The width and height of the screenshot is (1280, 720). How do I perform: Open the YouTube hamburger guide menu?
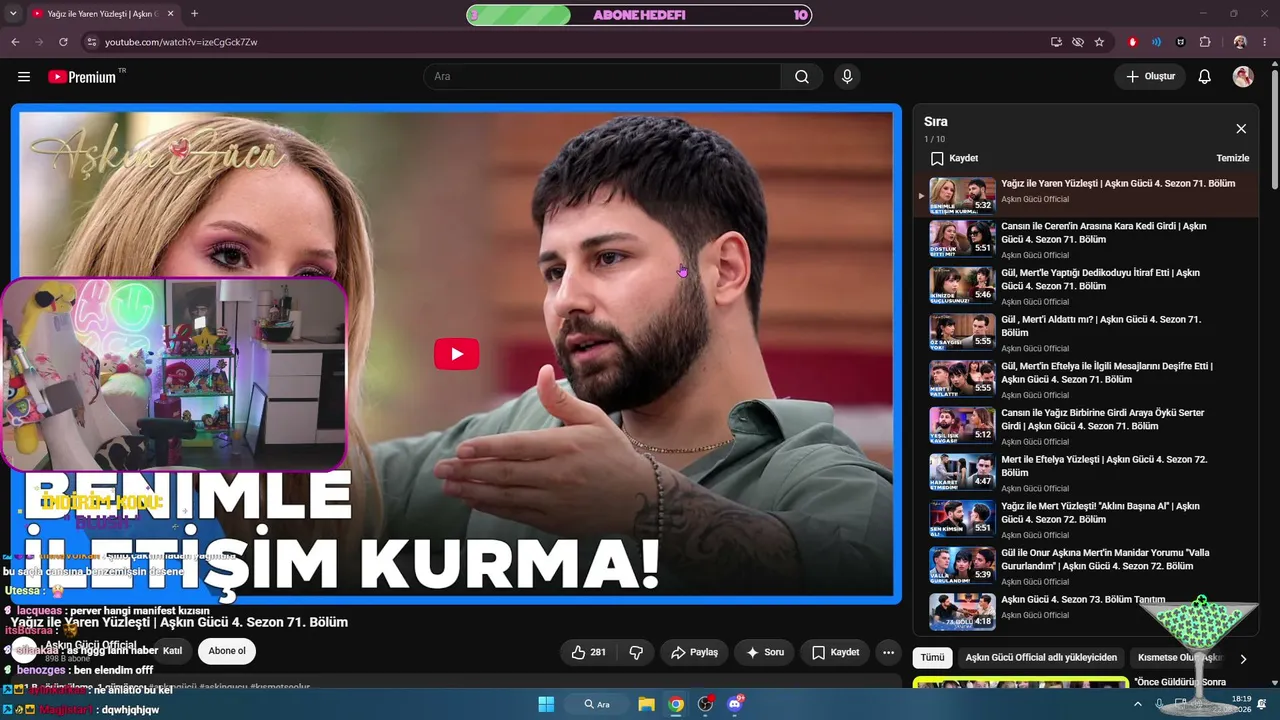(24, 77)
